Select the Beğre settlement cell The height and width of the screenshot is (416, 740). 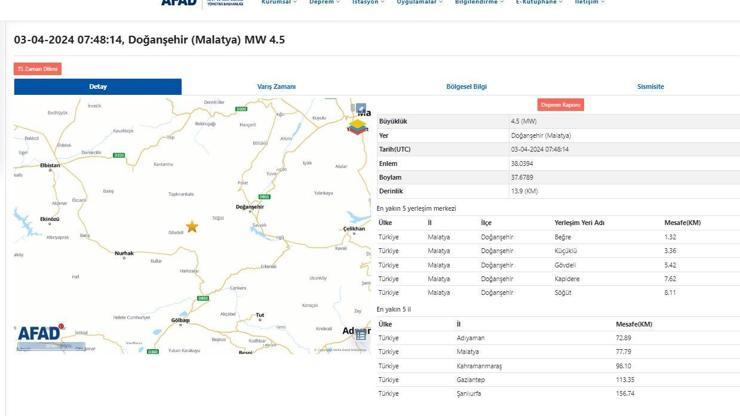pyautogui.click(x=563, y=237)
